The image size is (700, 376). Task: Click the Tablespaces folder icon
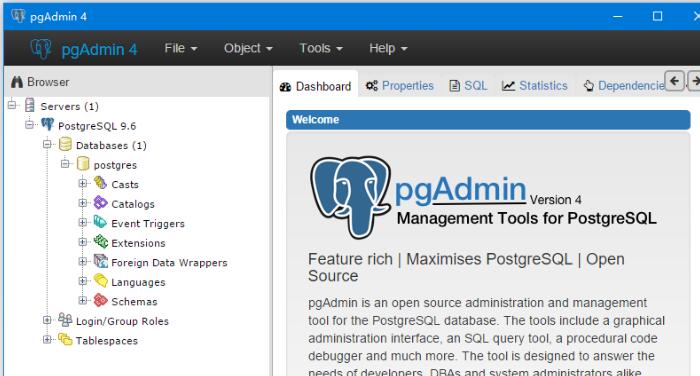(x=65, y=339)
